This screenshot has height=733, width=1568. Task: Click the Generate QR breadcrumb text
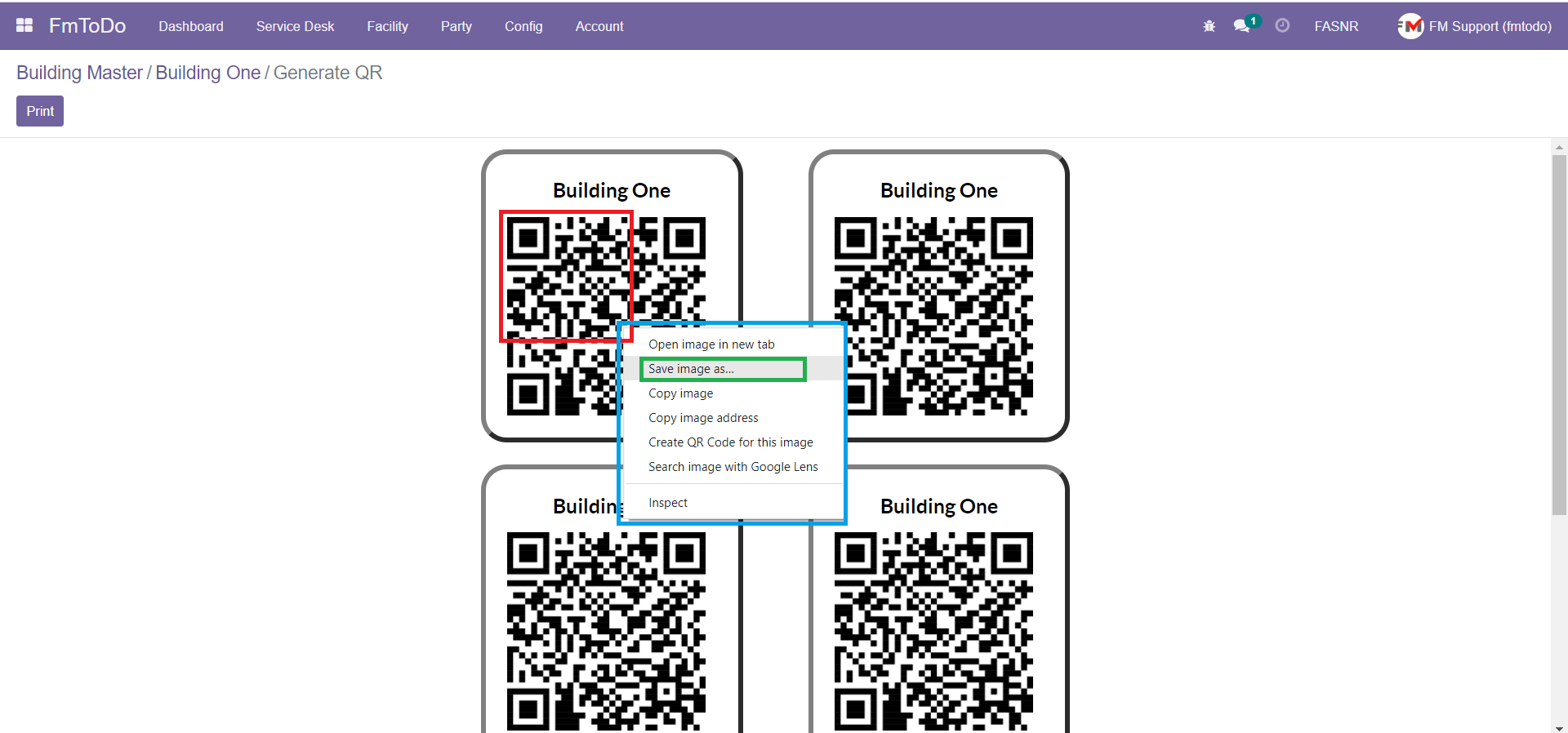coord(327,73)
